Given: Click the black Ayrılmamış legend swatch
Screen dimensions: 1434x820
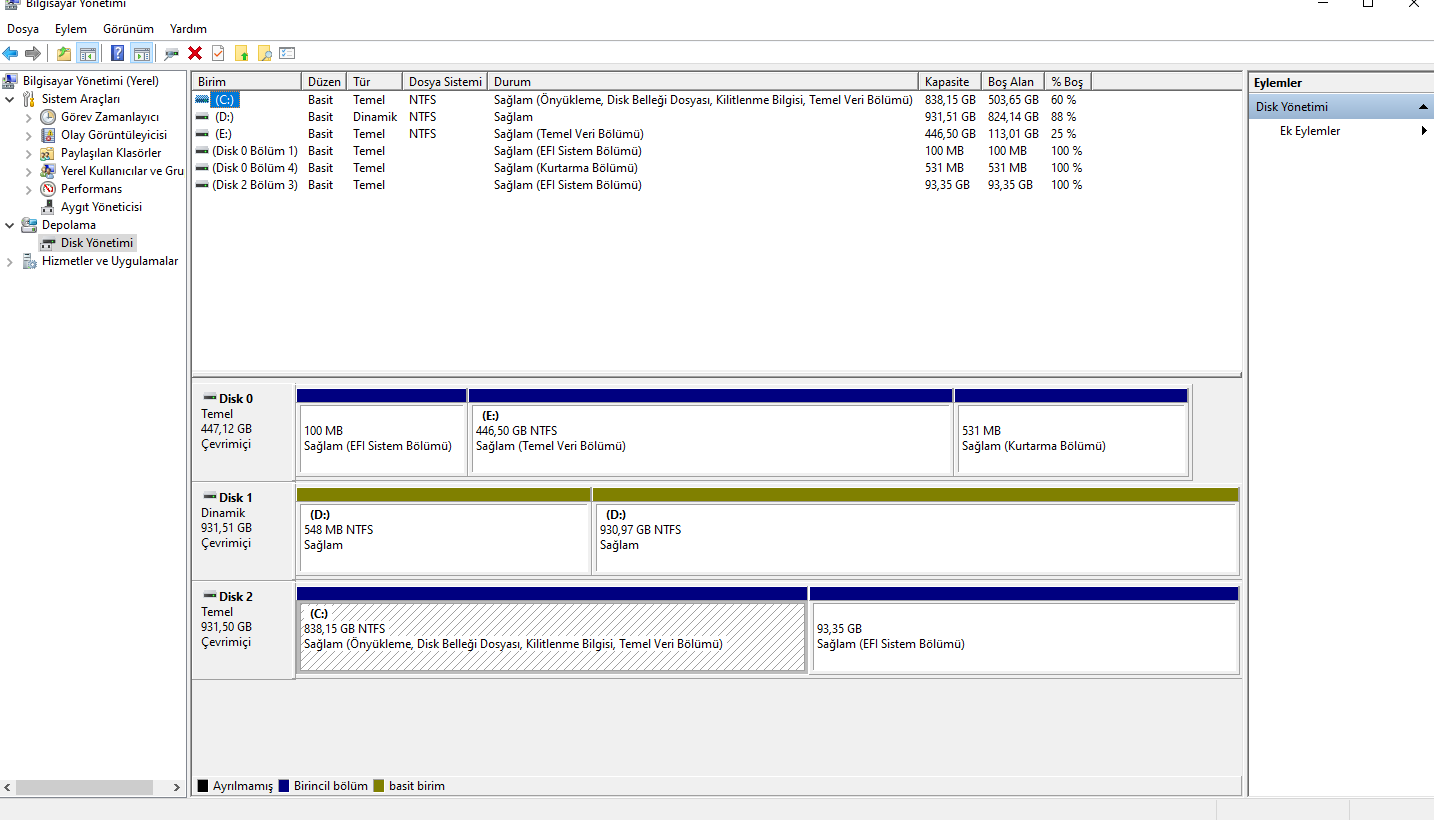Looking at the screenshot, I should coord(204,786).
